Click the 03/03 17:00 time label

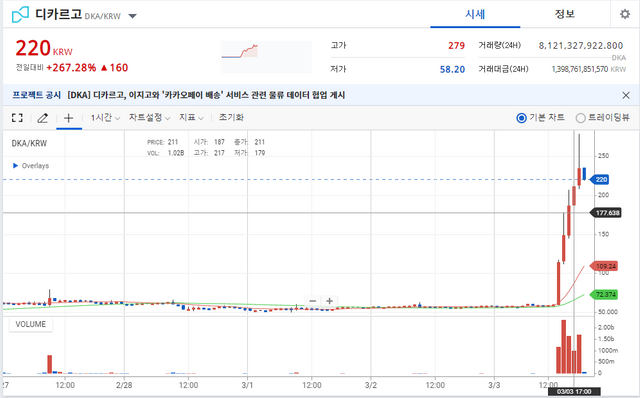point(574,391)
